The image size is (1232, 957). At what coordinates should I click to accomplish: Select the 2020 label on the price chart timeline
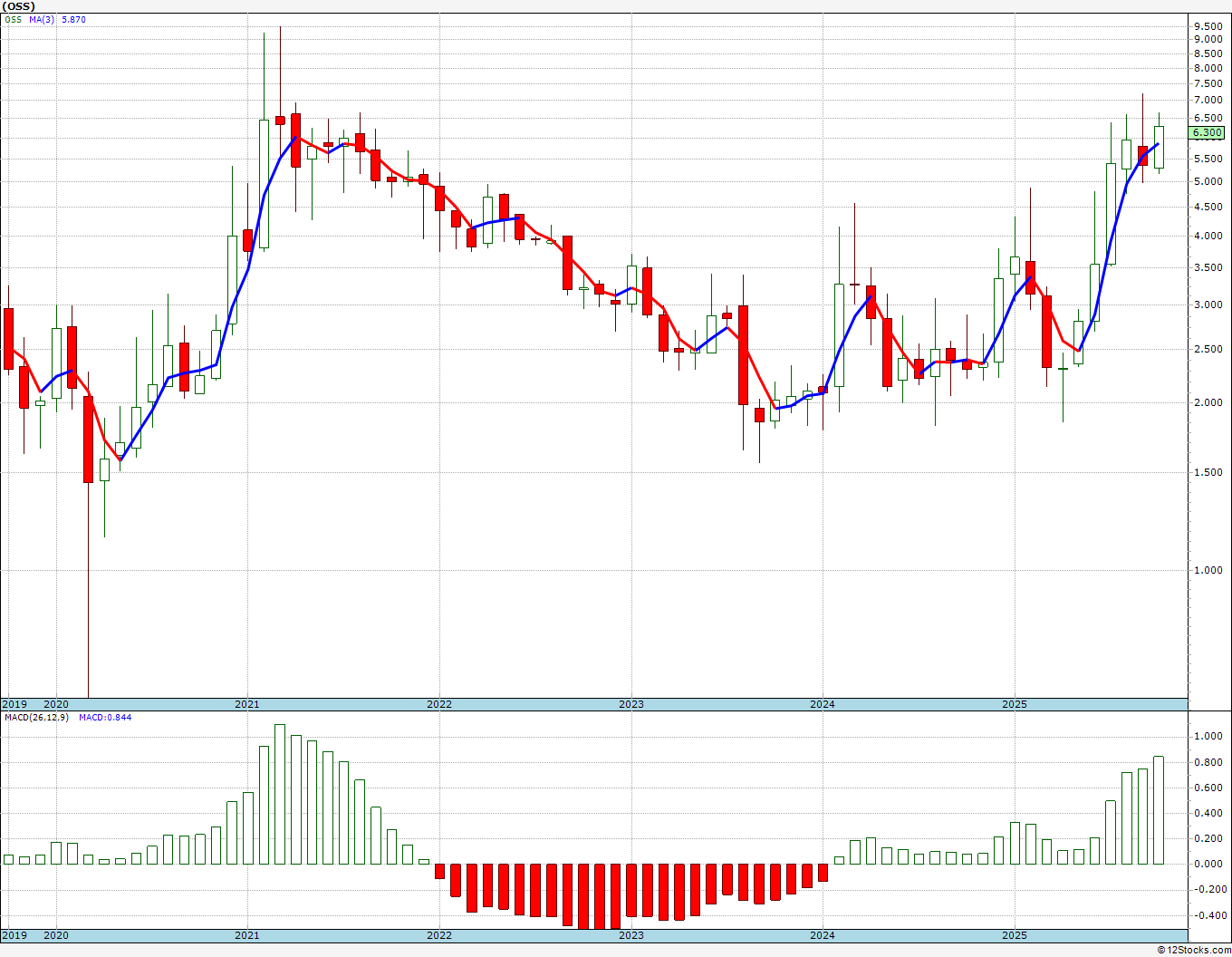pyautogui.click(x=56, y=704)
